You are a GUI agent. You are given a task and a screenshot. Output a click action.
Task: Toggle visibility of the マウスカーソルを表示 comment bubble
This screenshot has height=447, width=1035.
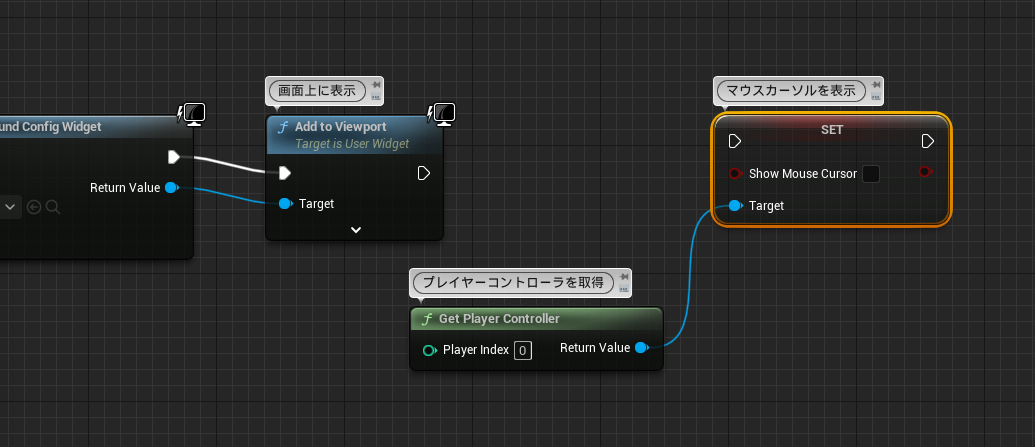876,97
